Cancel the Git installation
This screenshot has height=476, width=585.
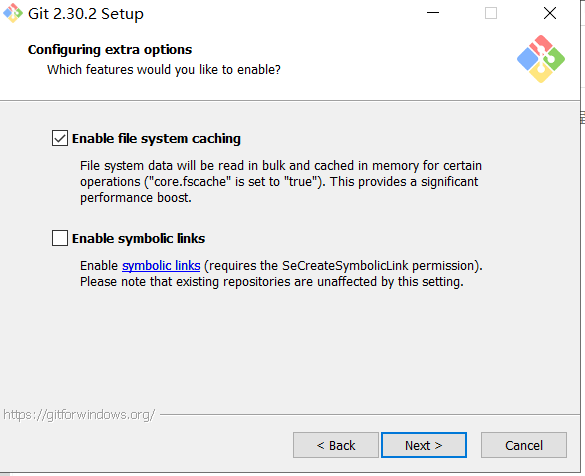point(524,445)
